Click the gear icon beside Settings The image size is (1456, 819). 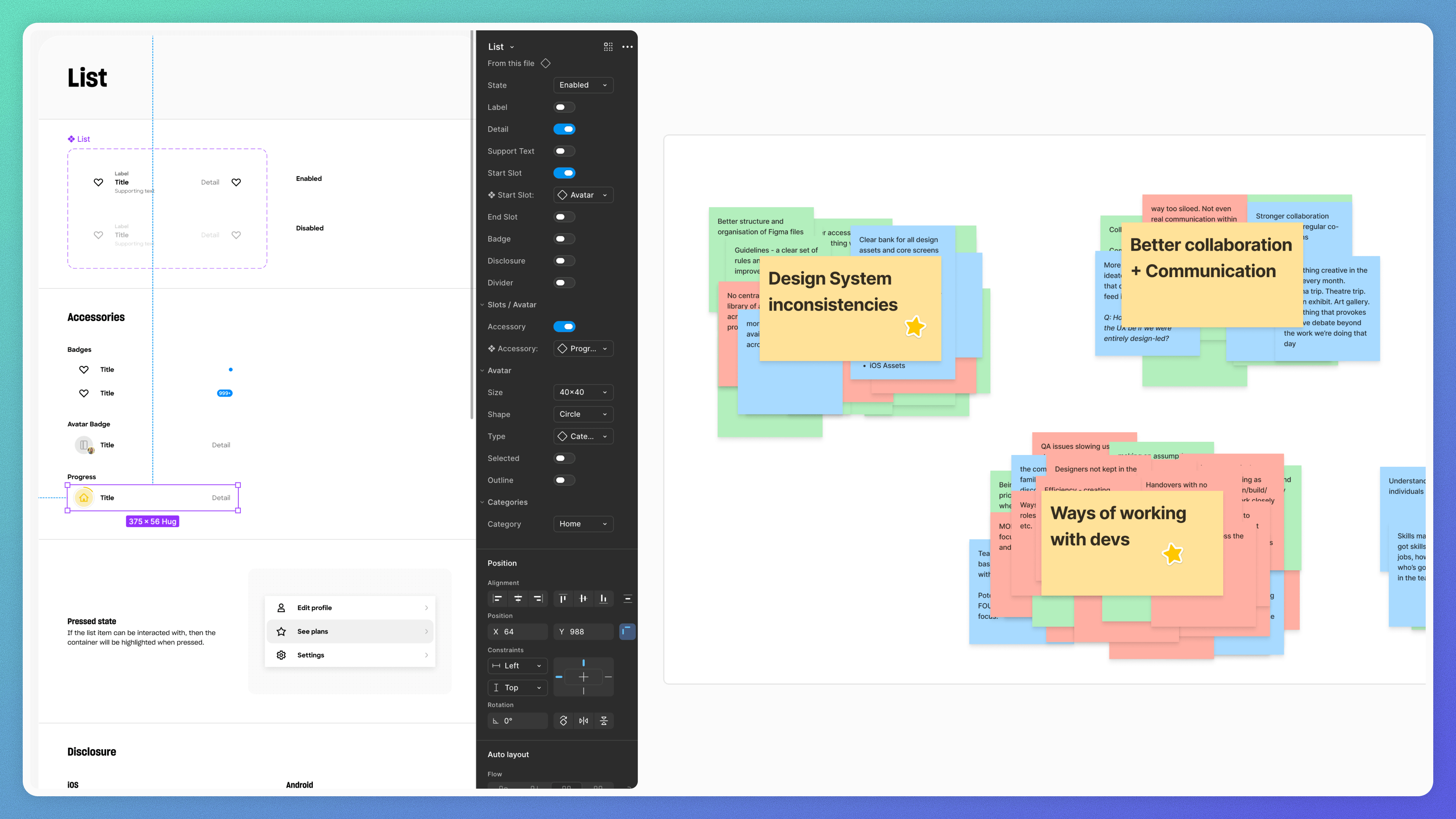coord(281,655)
